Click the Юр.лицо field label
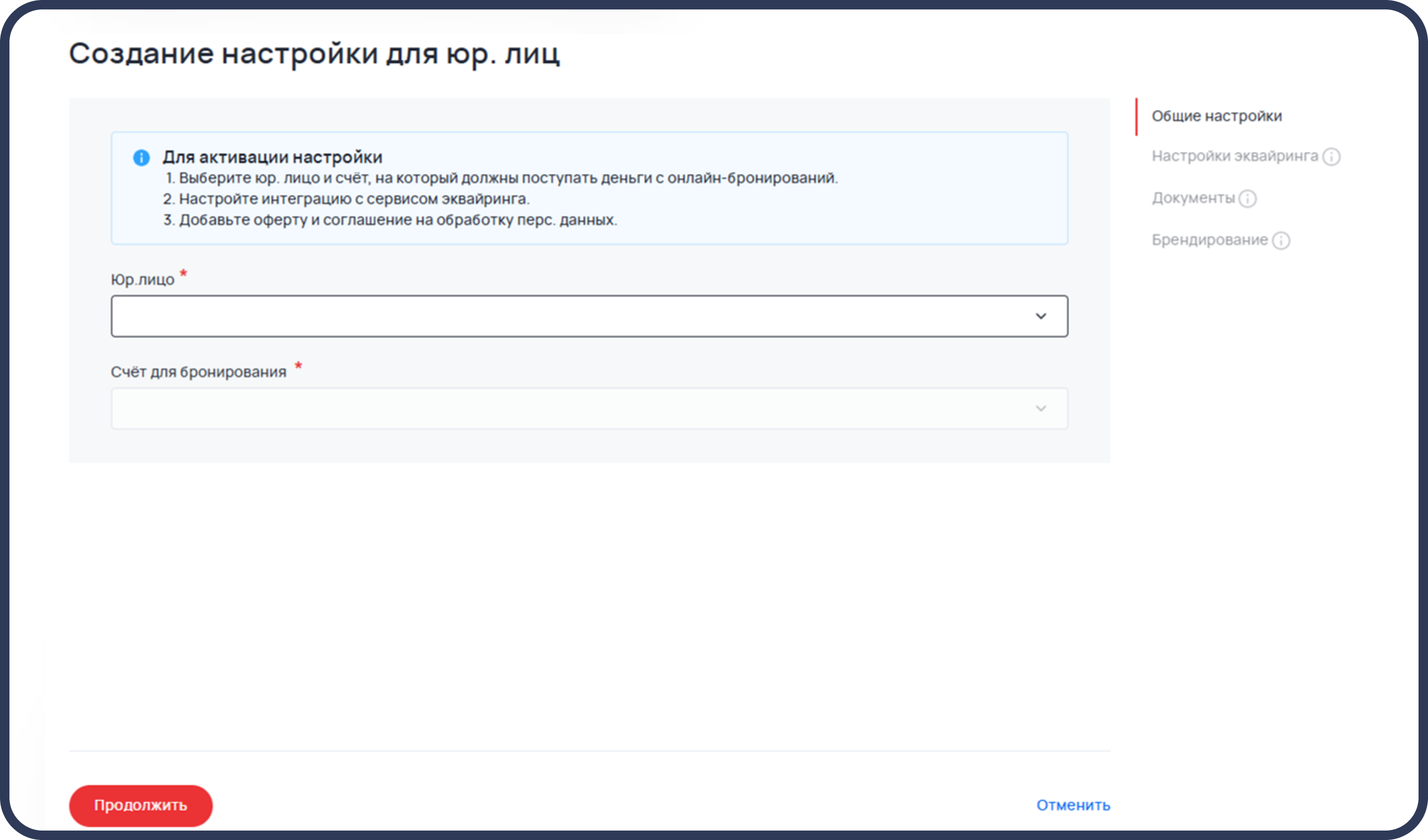This screenshot has width=1428, height=840. (142, 280)
